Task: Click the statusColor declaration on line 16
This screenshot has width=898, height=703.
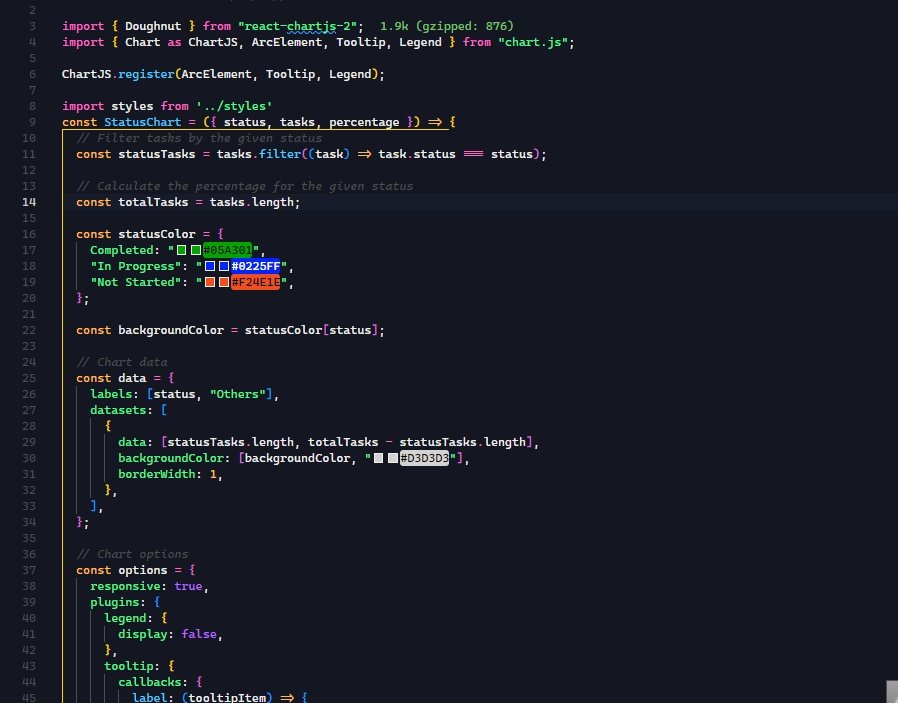Action: [x=156, y=234]
